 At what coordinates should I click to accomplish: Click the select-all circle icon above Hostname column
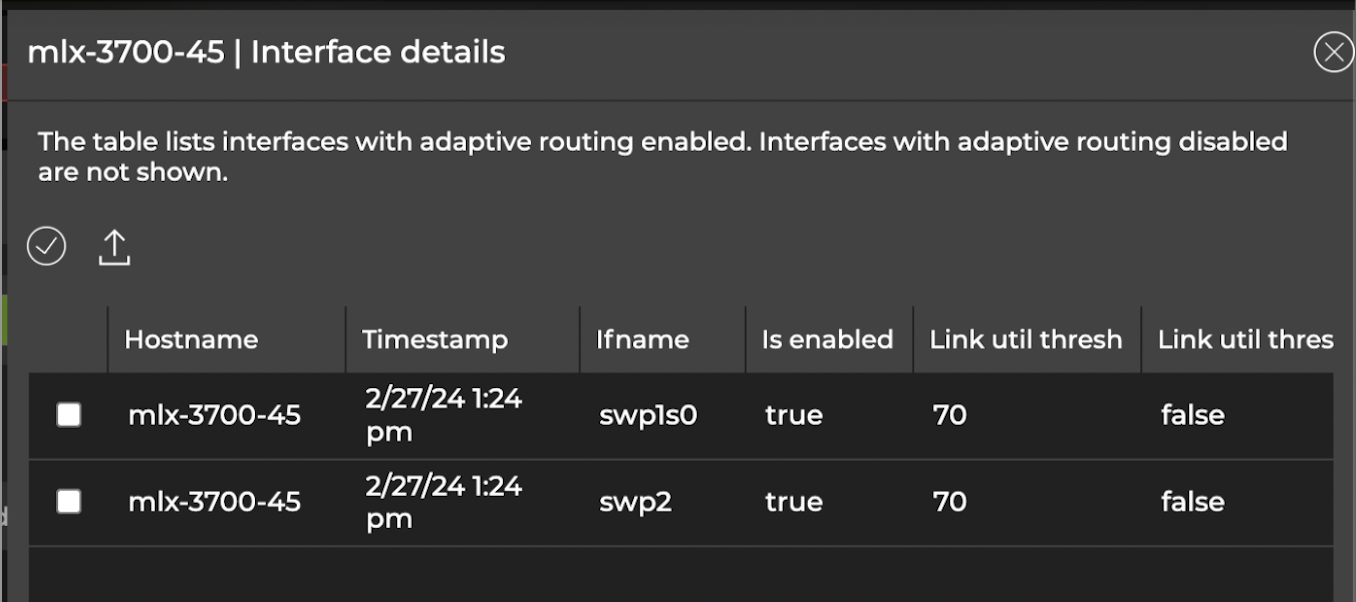point(45,246)
